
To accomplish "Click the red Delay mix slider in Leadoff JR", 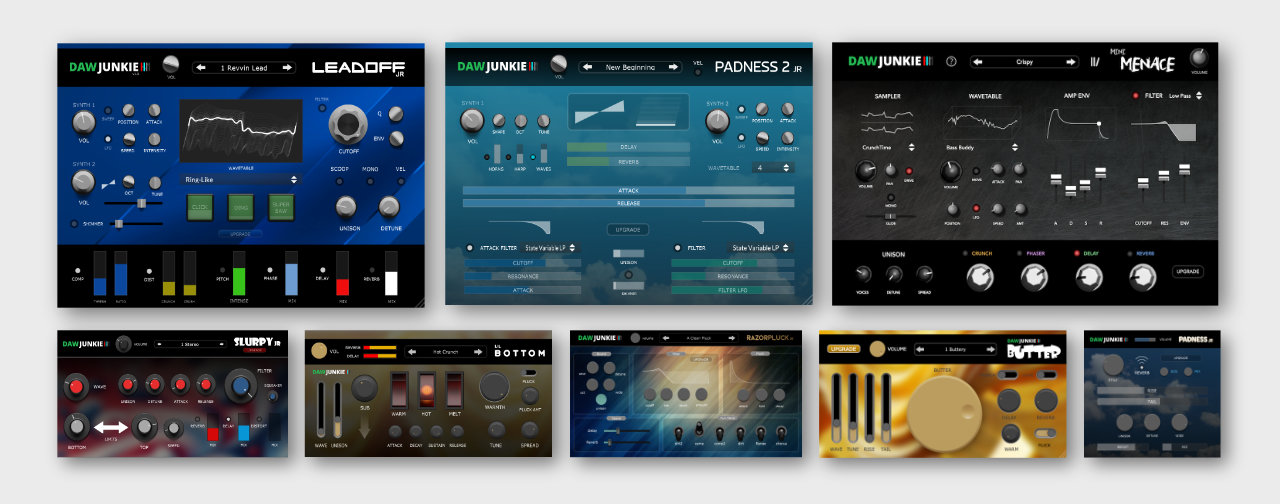I will (342, 273).
